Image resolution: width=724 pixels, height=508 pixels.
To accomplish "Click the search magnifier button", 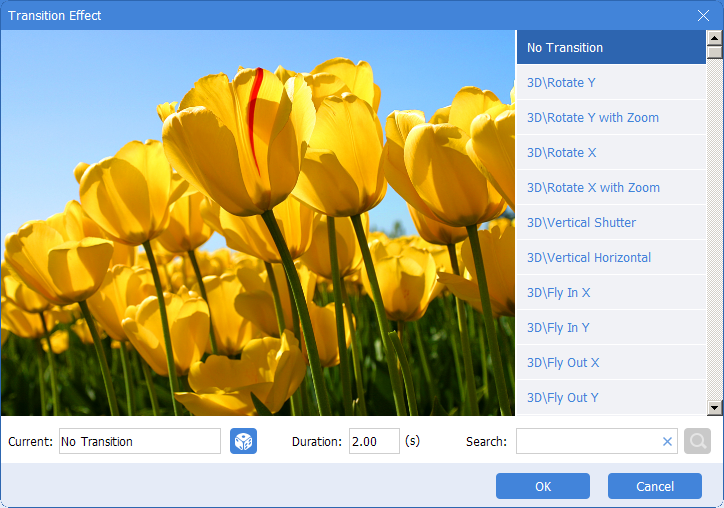I will coord(697,441).
